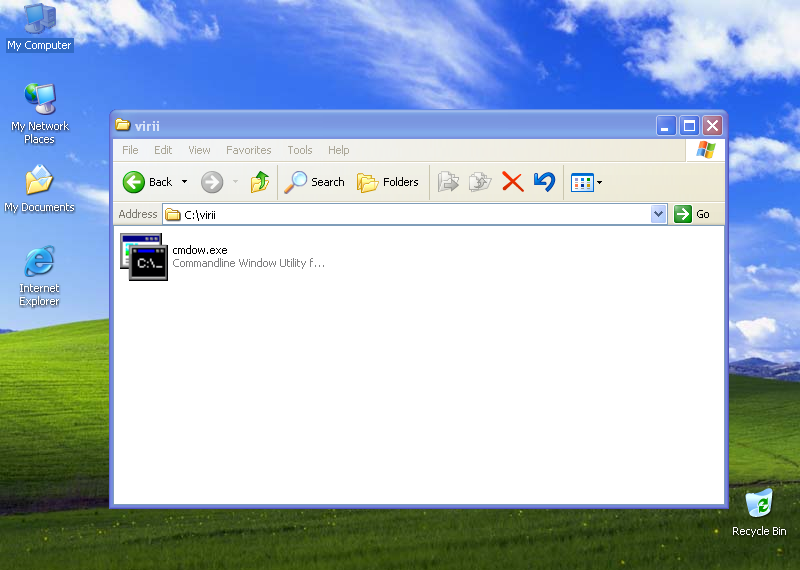The width and height of the screenshot is (800, 570).
Task: Click the Windows flag logo in menu bar
Action: (706, 150)
